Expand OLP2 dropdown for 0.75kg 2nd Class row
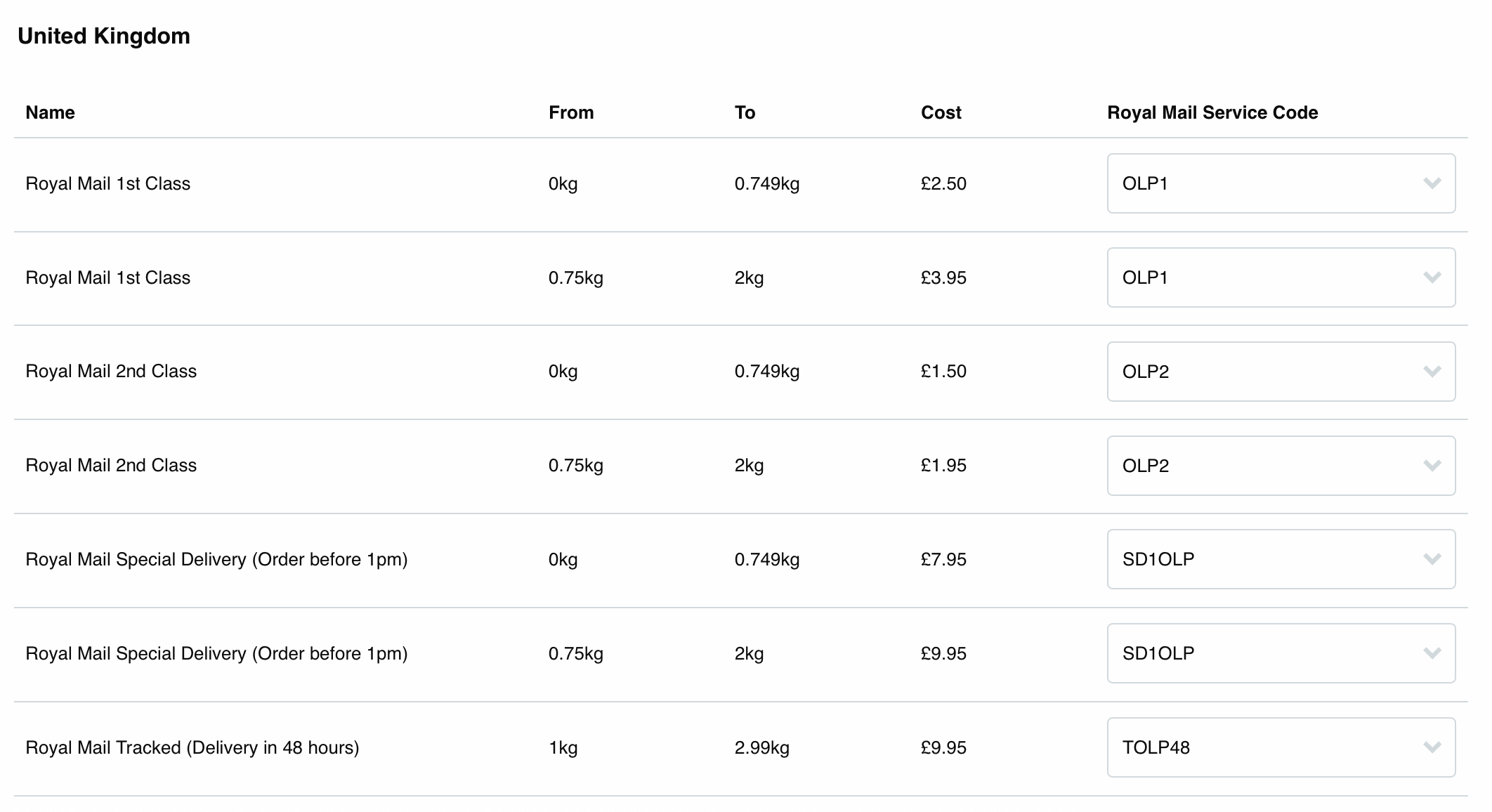 click(x=1280, y=466)
